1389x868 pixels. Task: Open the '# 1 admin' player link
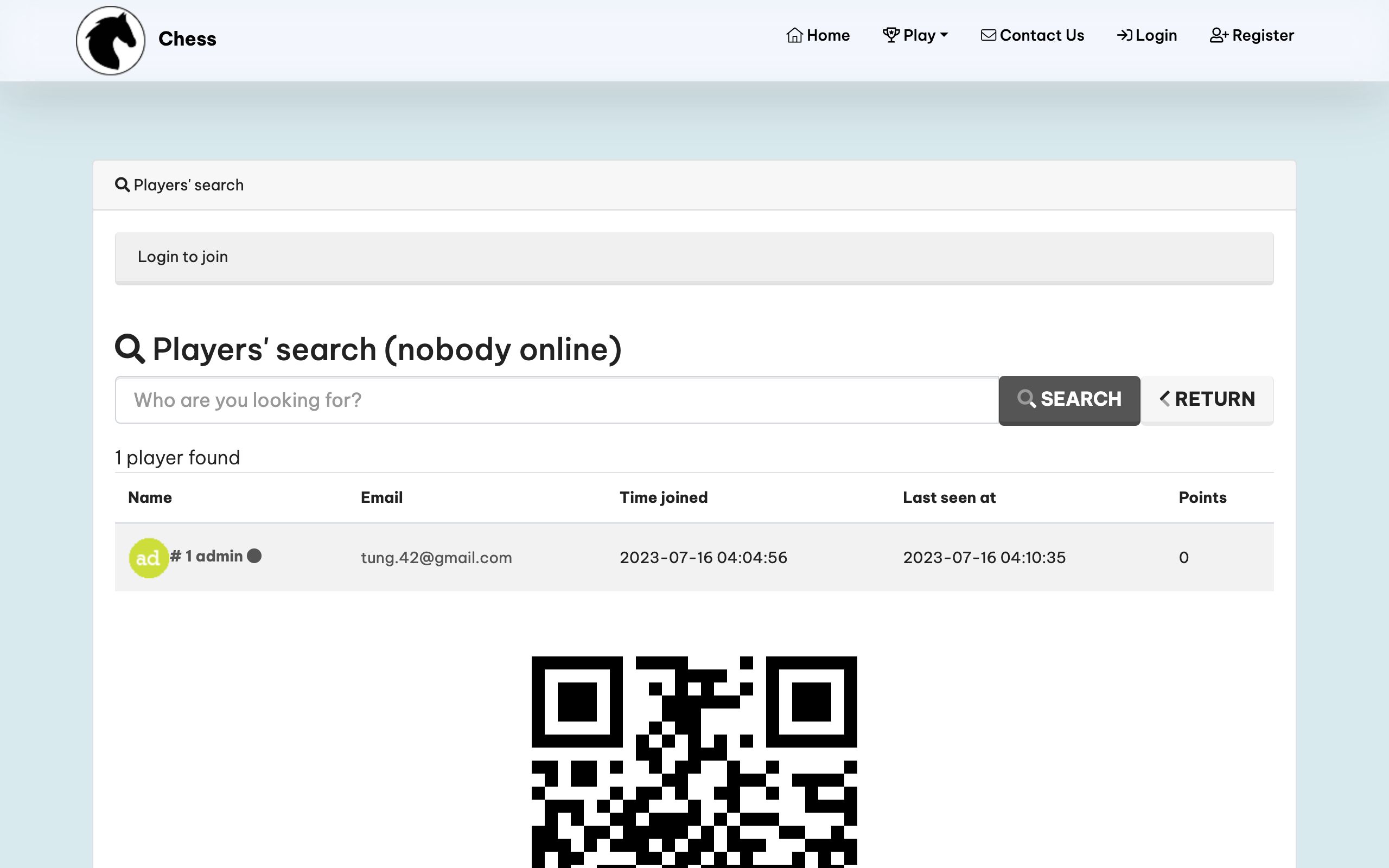click(207, 556)
